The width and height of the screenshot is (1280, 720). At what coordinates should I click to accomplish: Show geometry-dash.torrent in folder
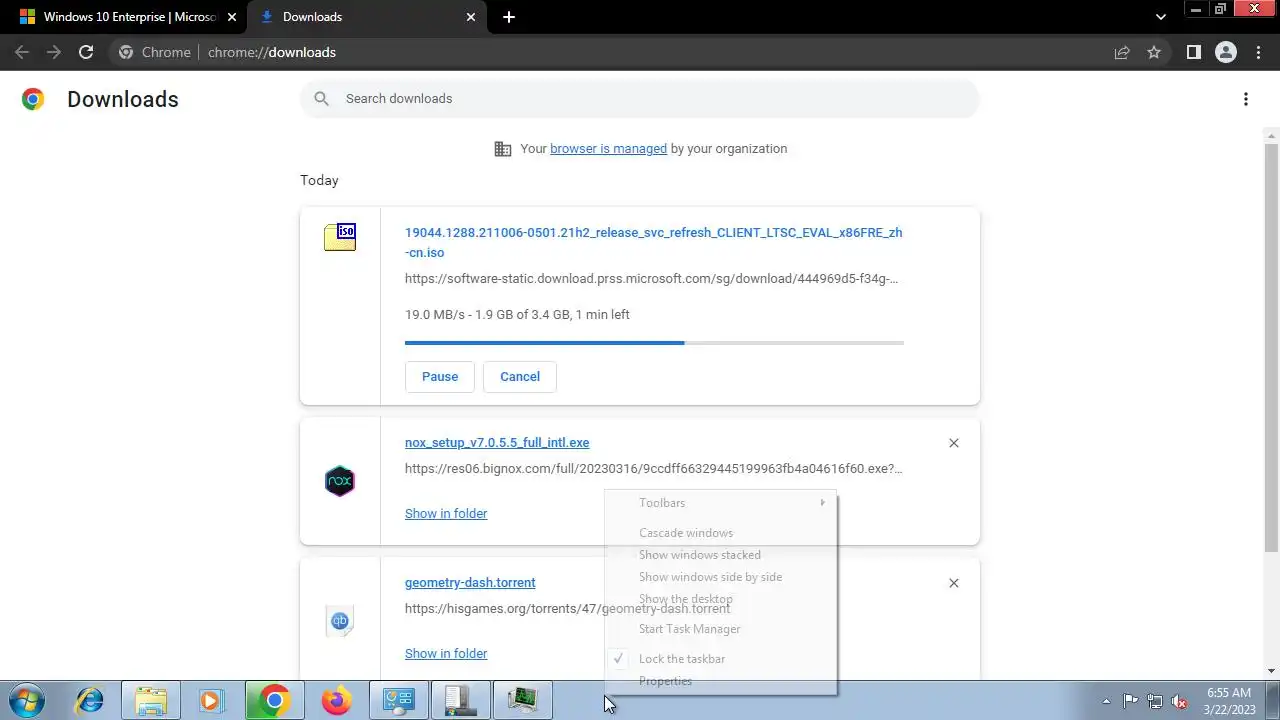(446, 653)
